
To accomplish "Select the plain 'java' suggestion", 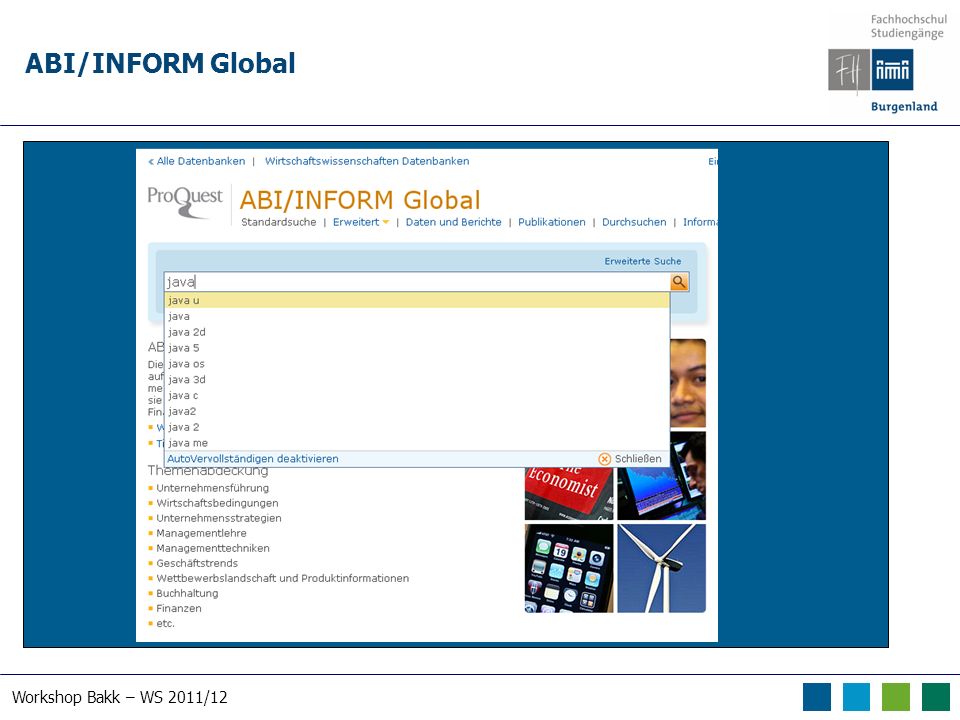I will (x=418, y=316).
